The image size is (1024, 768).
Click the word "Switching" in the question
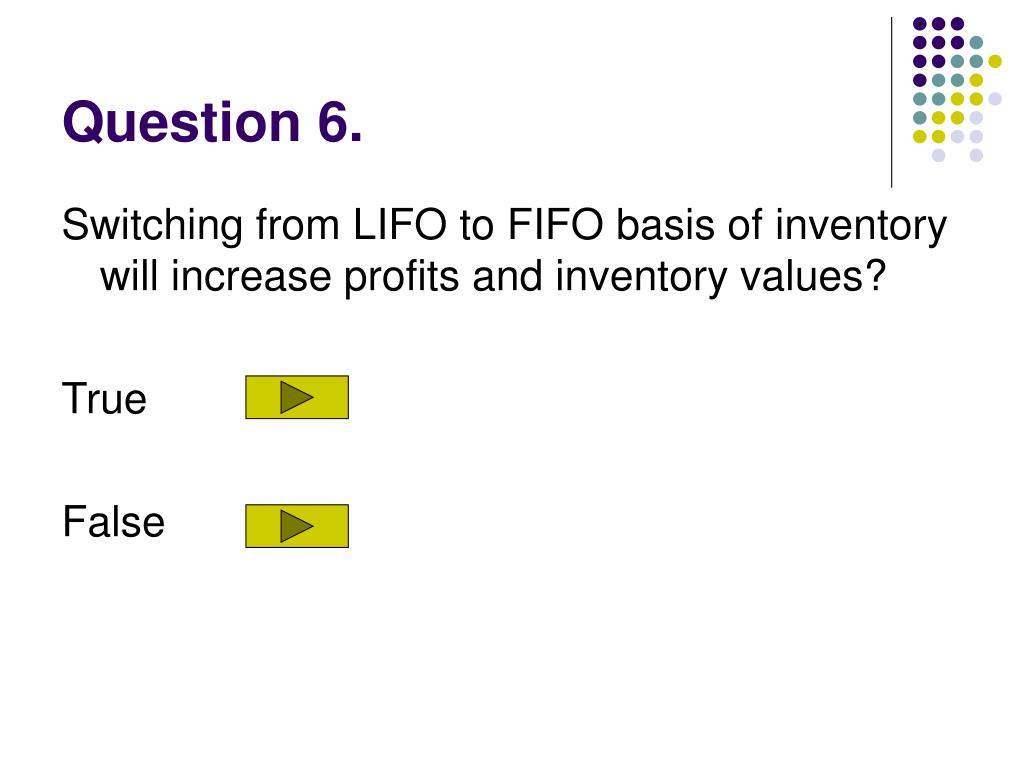point(152,227)
